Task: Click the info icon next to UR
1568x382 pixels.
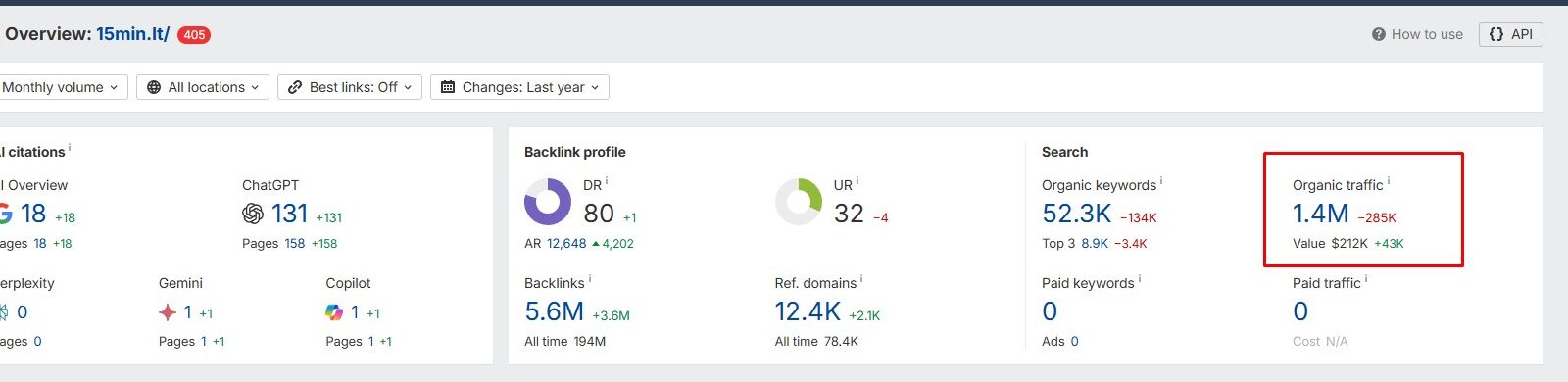Action: click(857, 181)
